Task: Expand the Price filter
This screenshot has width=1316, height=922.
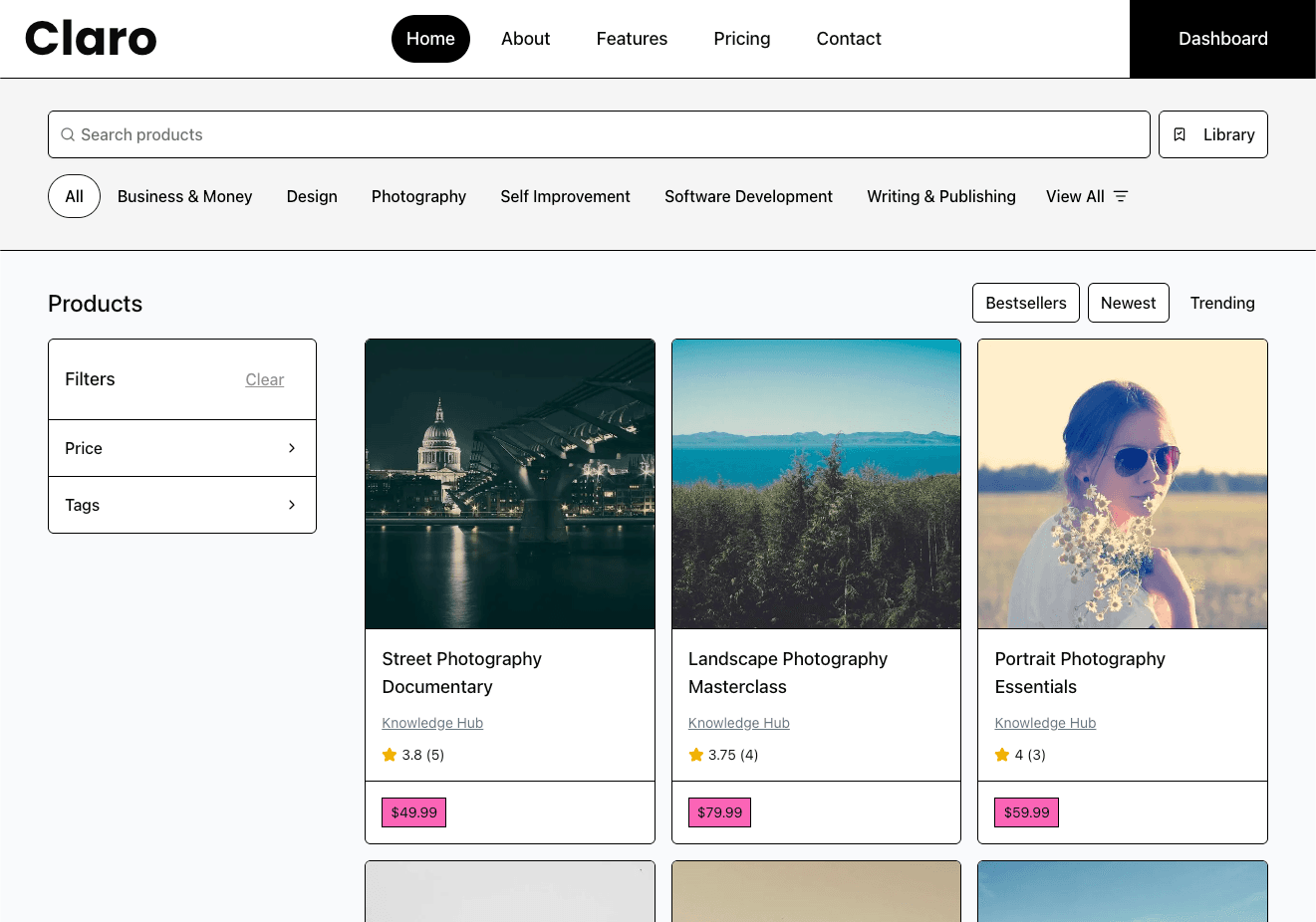Action: [181, 448]
